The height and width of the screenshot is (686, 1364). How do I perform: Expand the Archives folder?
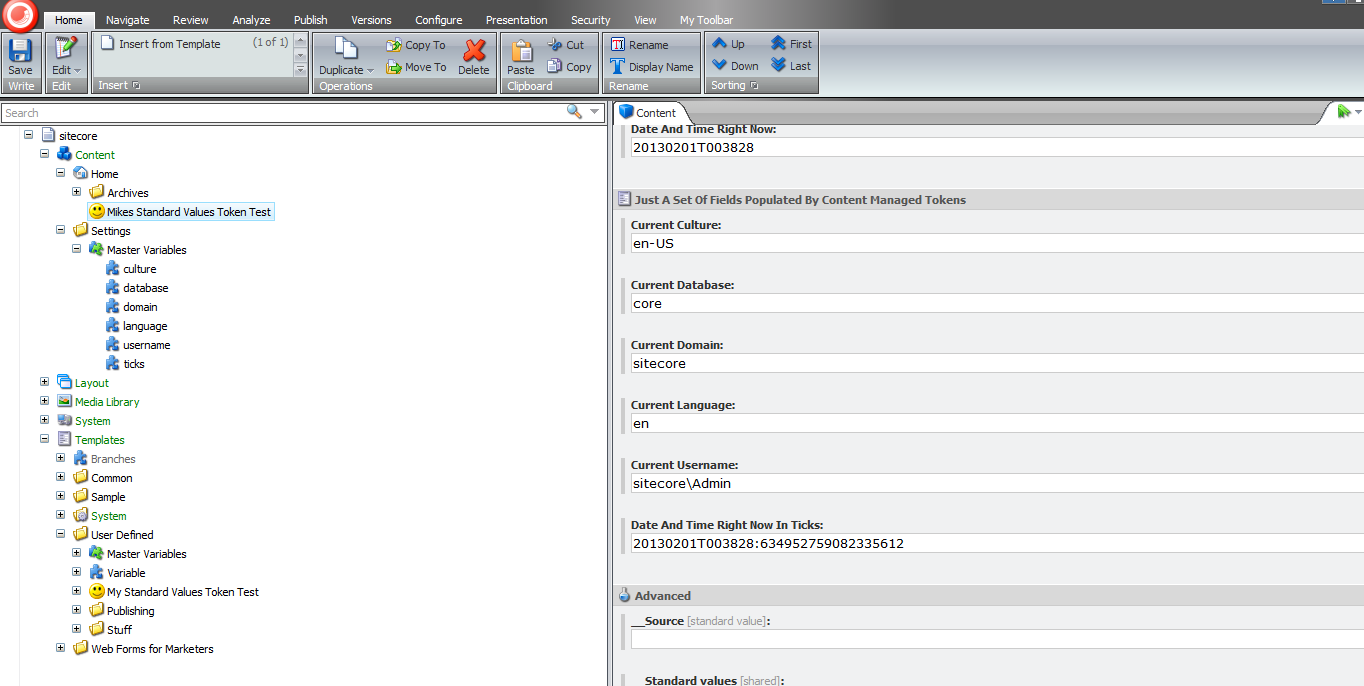pyautogui.click(x=77, y=192)
